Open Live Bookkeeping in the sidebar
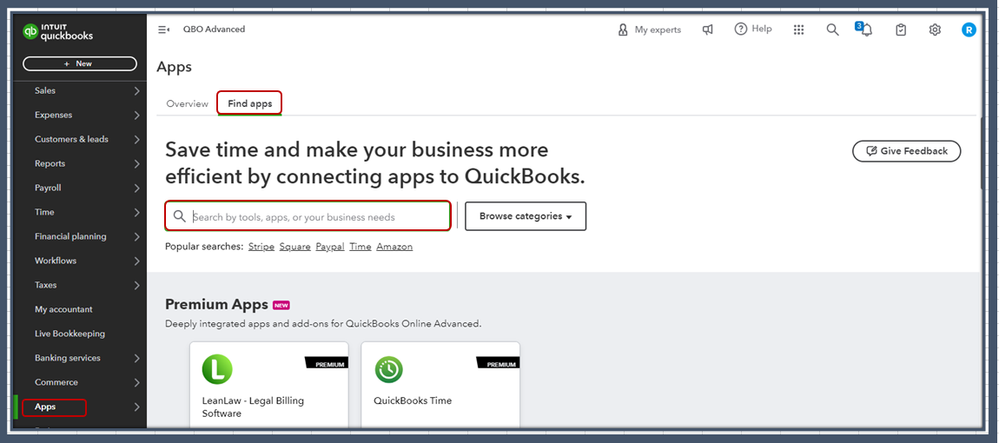The width and height of the screenshot is (999, 443). tap(70, 333)
